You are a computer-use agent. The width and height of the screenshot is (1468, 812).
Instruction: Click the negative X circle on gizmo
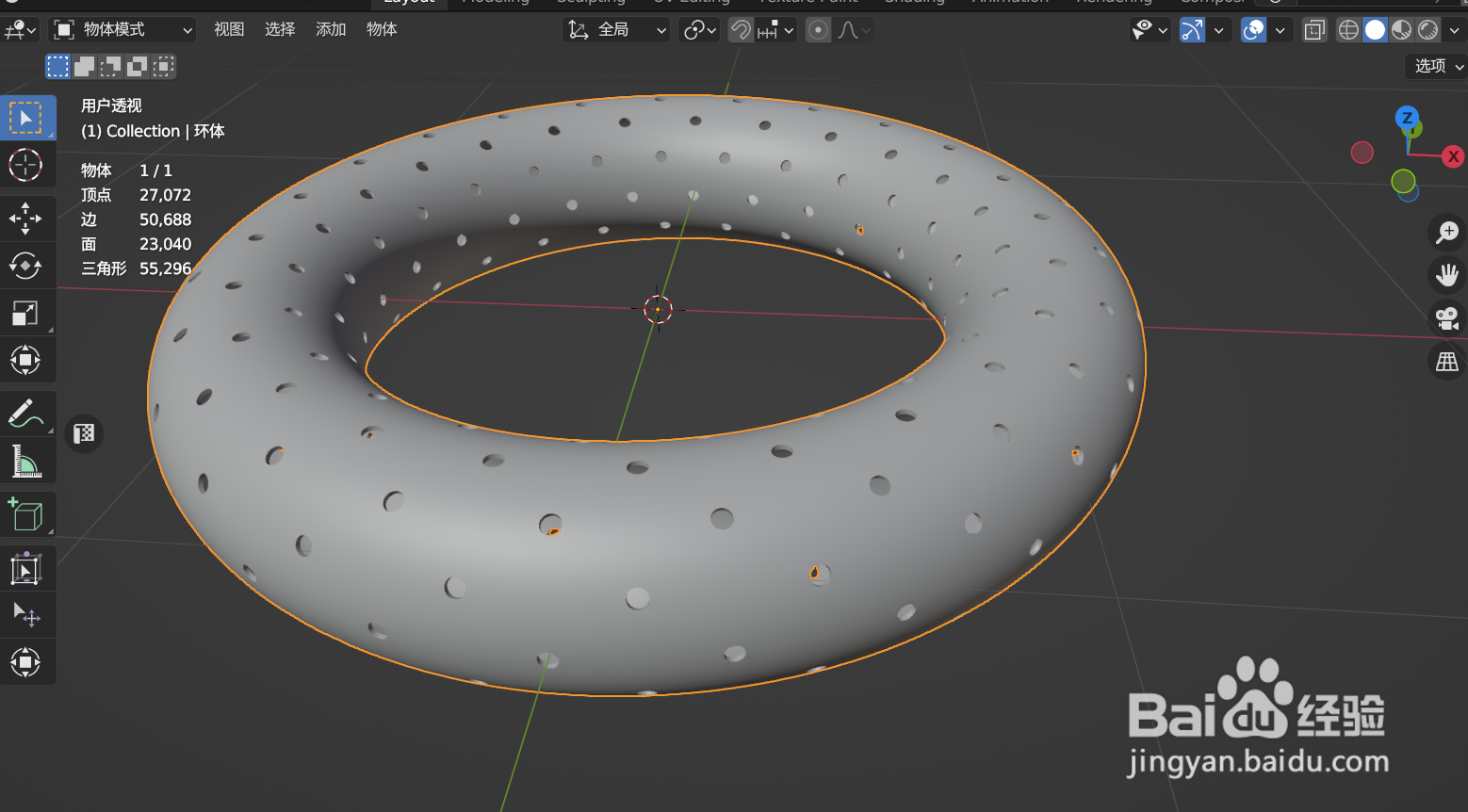(x=1362, y=152)
